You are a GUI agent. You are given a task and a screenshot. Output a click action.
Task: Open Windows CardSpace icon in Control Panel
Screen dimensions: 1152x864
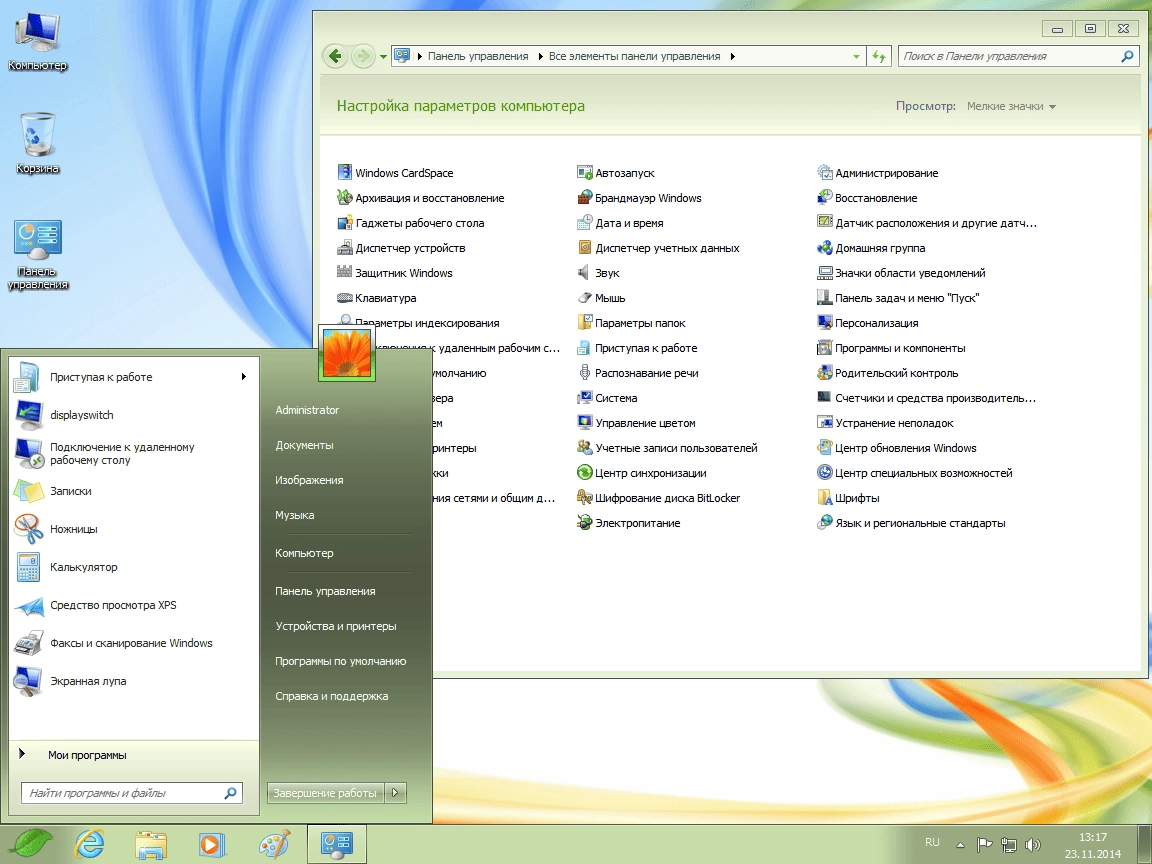click(345, 173)
